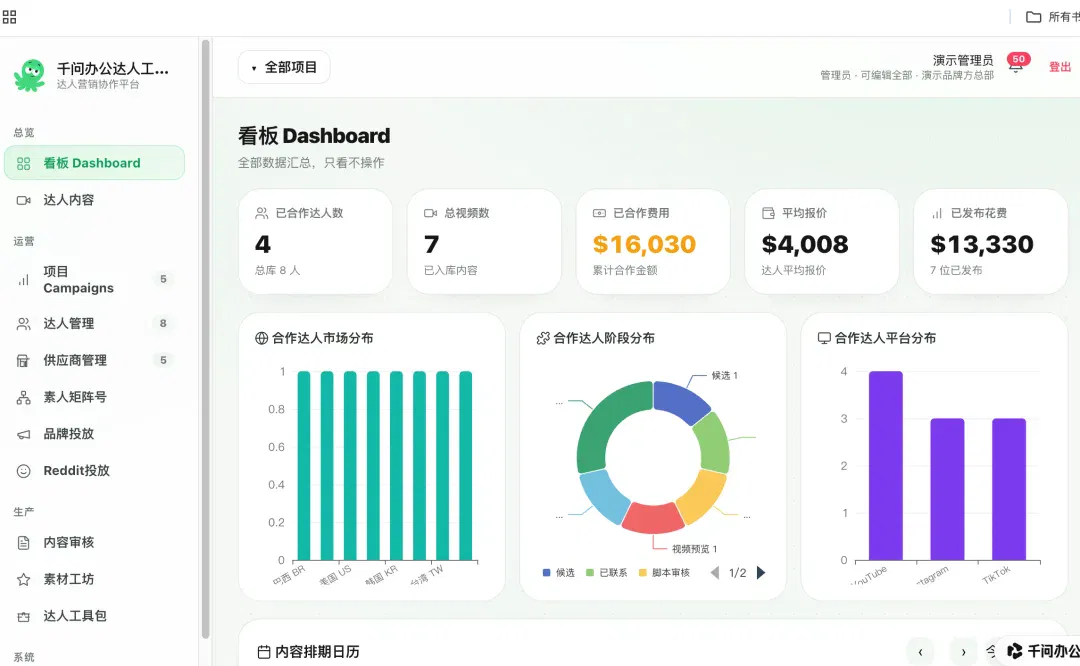1080x666 pixels.
Task: Click the bar icon on 已发布花费 card
Action: point(937,214)
